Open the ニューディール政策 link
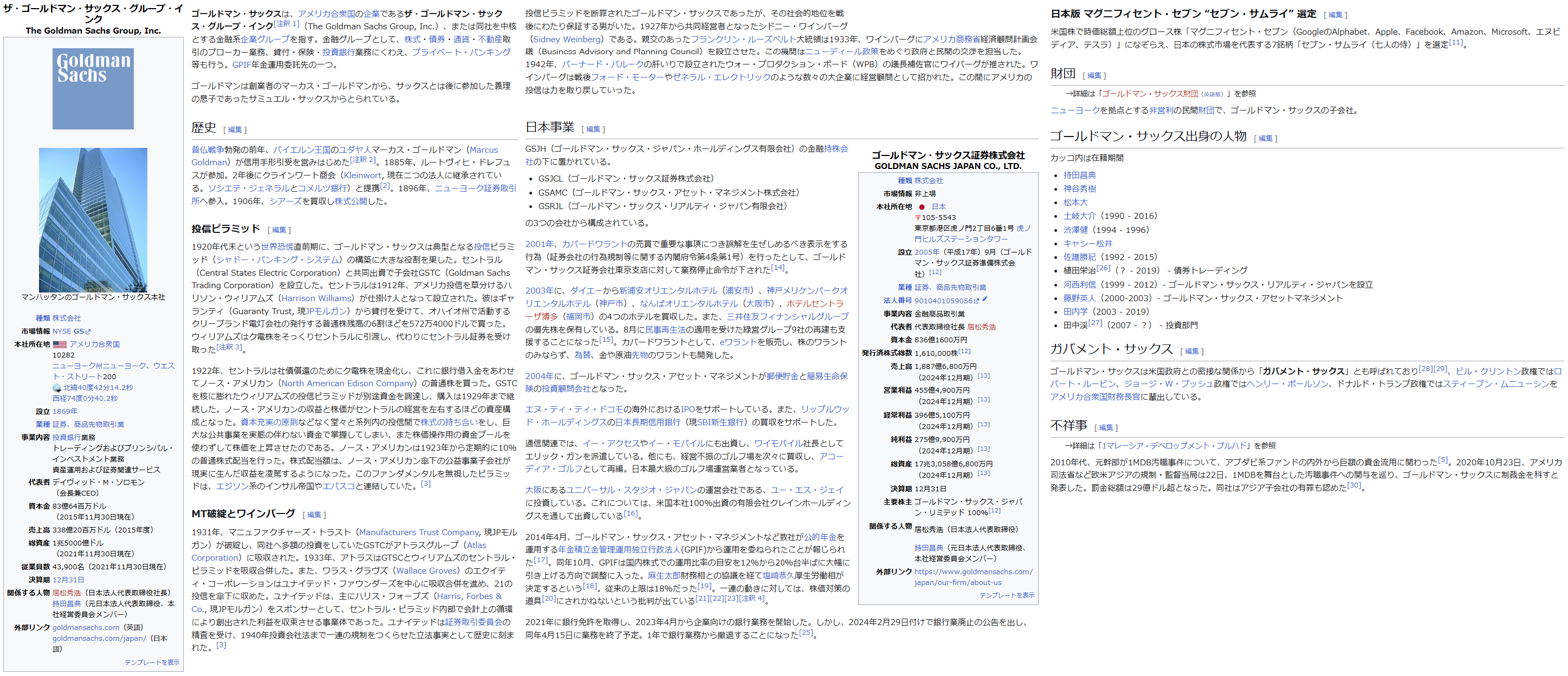The height and width of the screenshot is (676, 1568). [x=842, y=51]
